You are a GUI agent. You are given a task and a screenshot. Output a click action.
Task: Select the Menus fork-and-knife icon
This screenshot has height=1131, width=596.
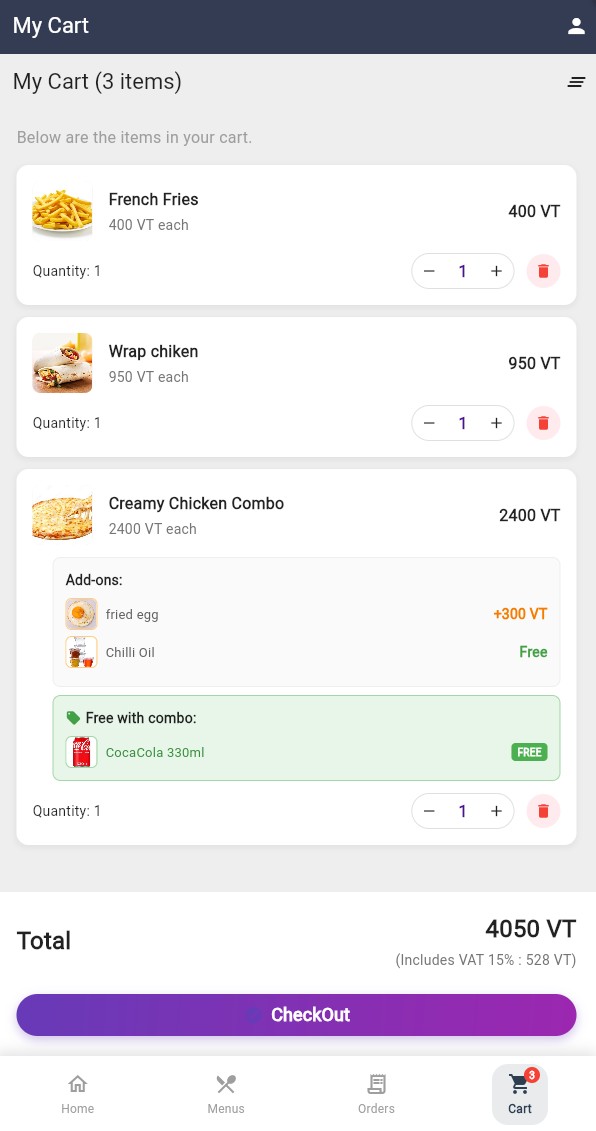point(226,1084)
